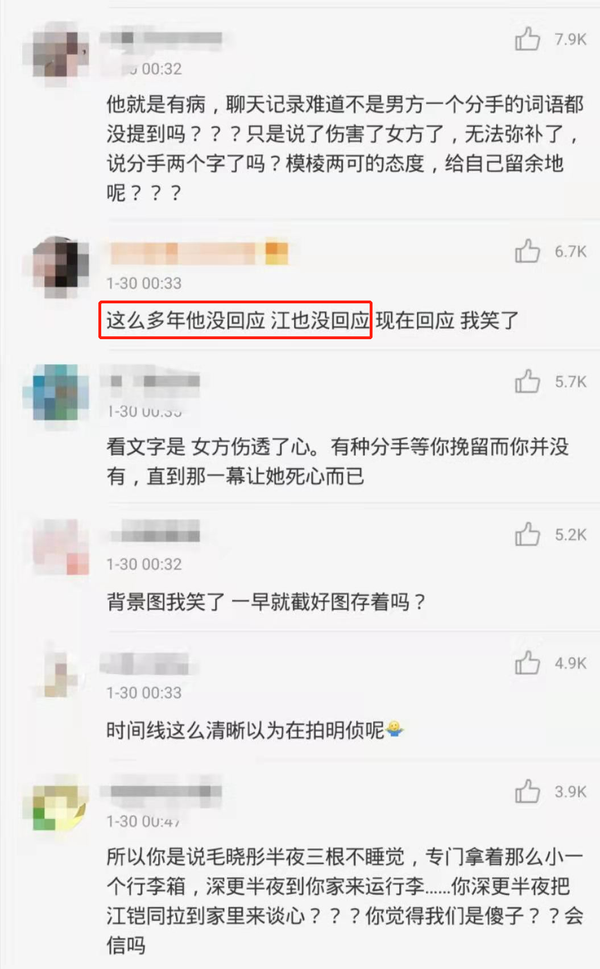Open avatar of the 6.7K comment author
Viewport: 600px width, 969px height.
click(57, 266)
